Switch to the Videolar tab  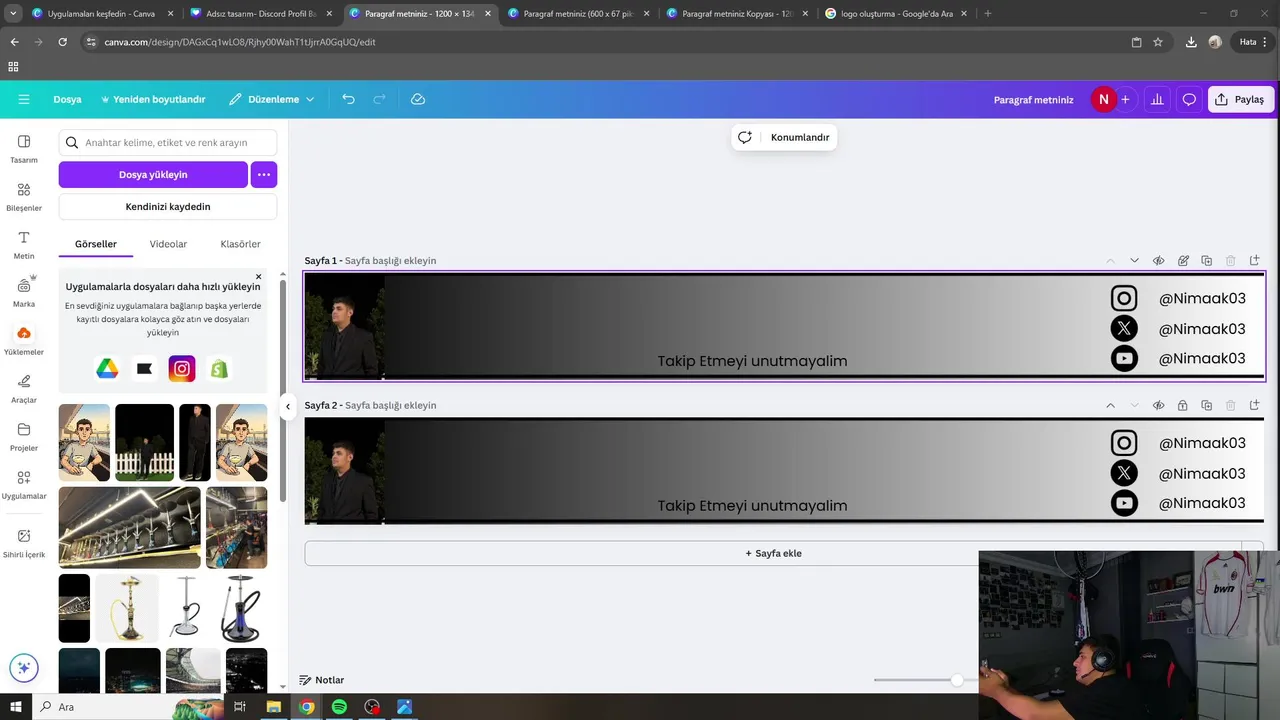click(168, 244)
